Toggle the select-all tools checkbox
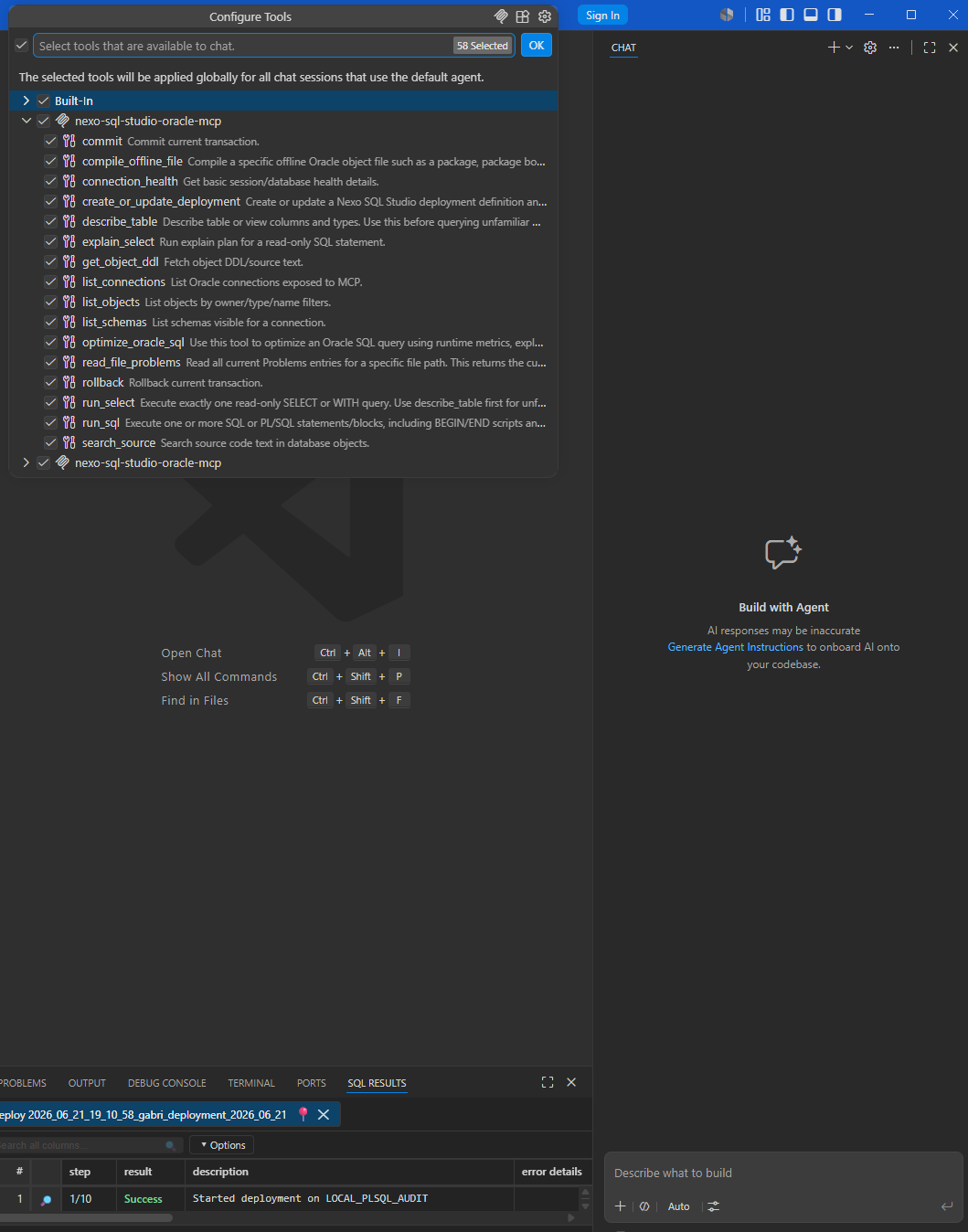Image resolution: width=968 pixels, height=1232 pixels. (x=21, y=46)
